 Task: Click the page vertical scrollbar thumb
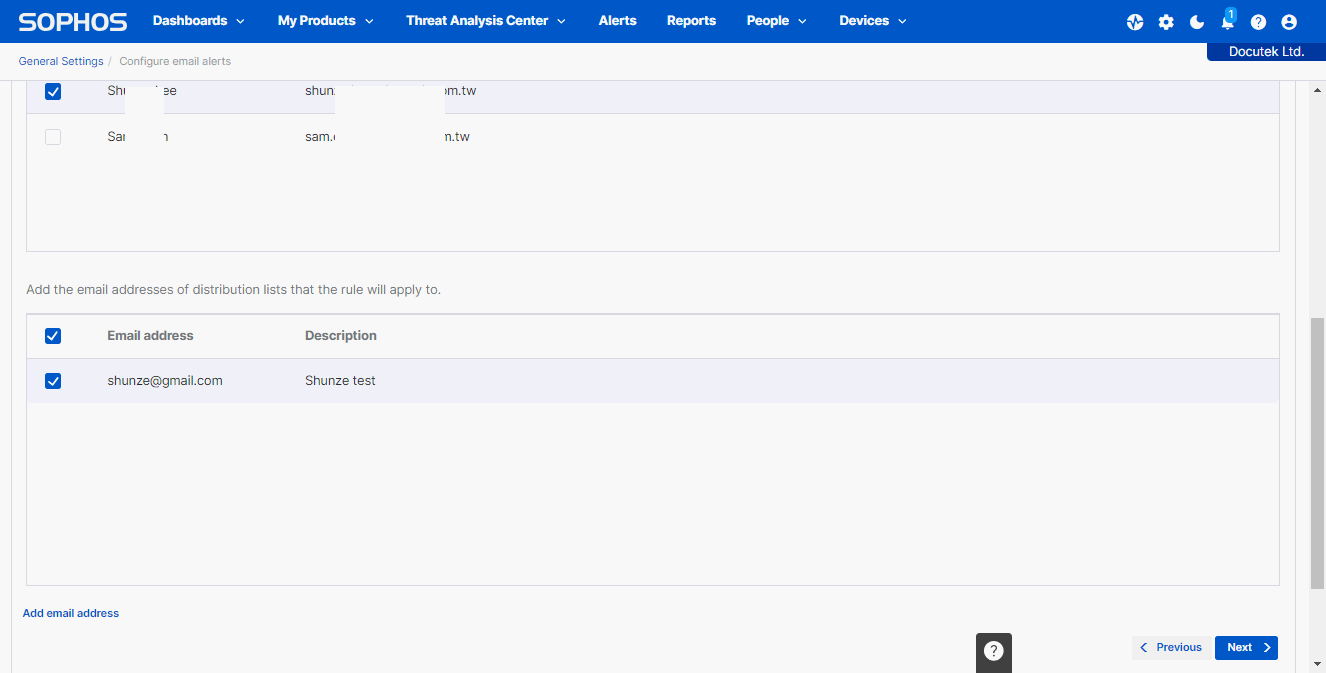click(1317, 453)
